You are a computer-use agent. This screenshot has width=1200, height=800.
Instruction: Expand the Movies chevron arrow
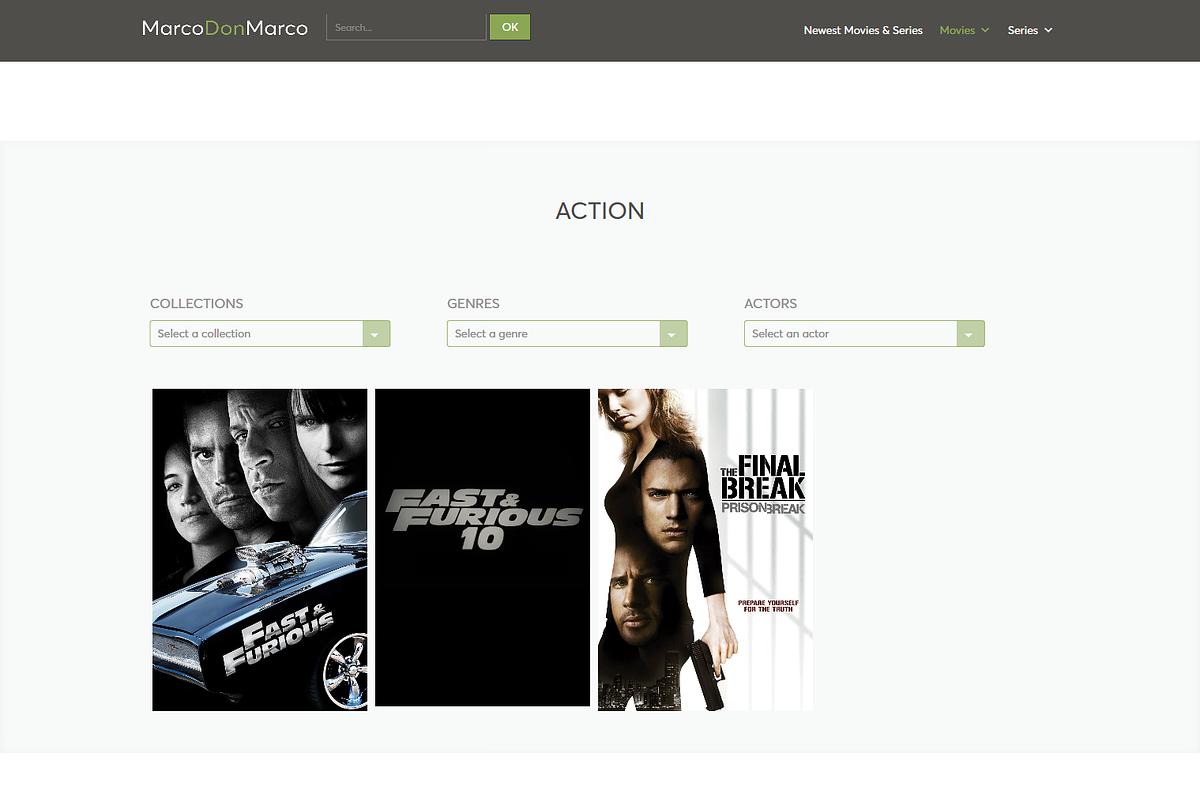(x=985, y=30)
